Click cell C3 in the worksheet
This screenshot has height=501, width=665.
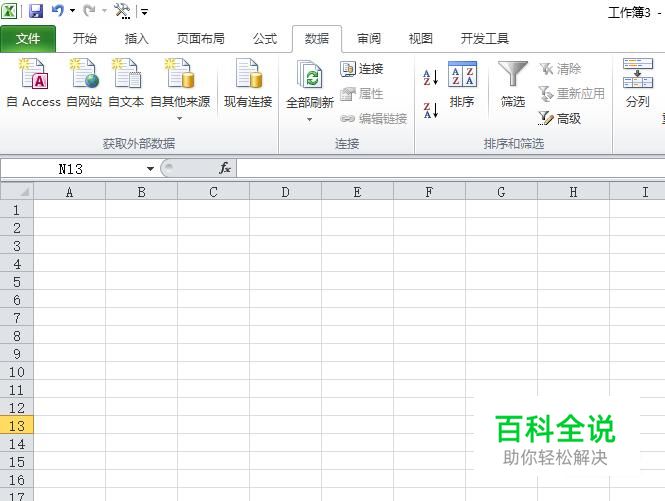click(x=213, y=245)
